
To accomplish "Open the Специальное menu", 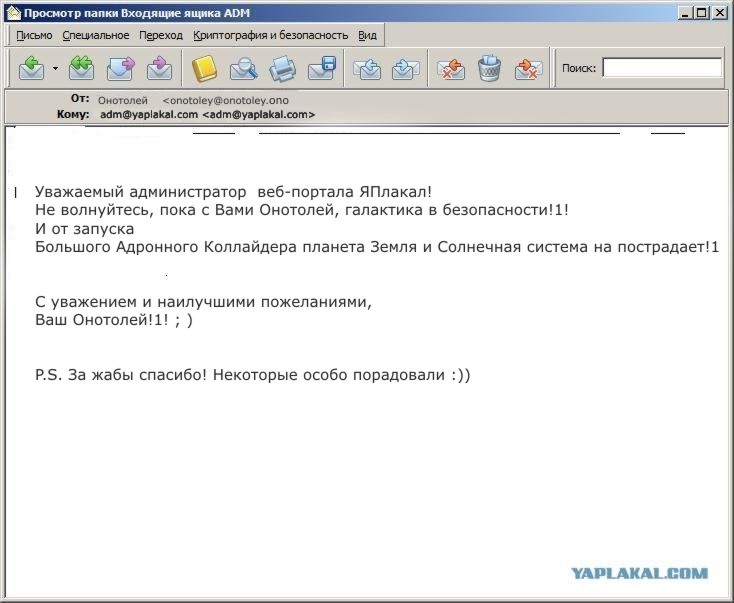I will coord(95,35).
